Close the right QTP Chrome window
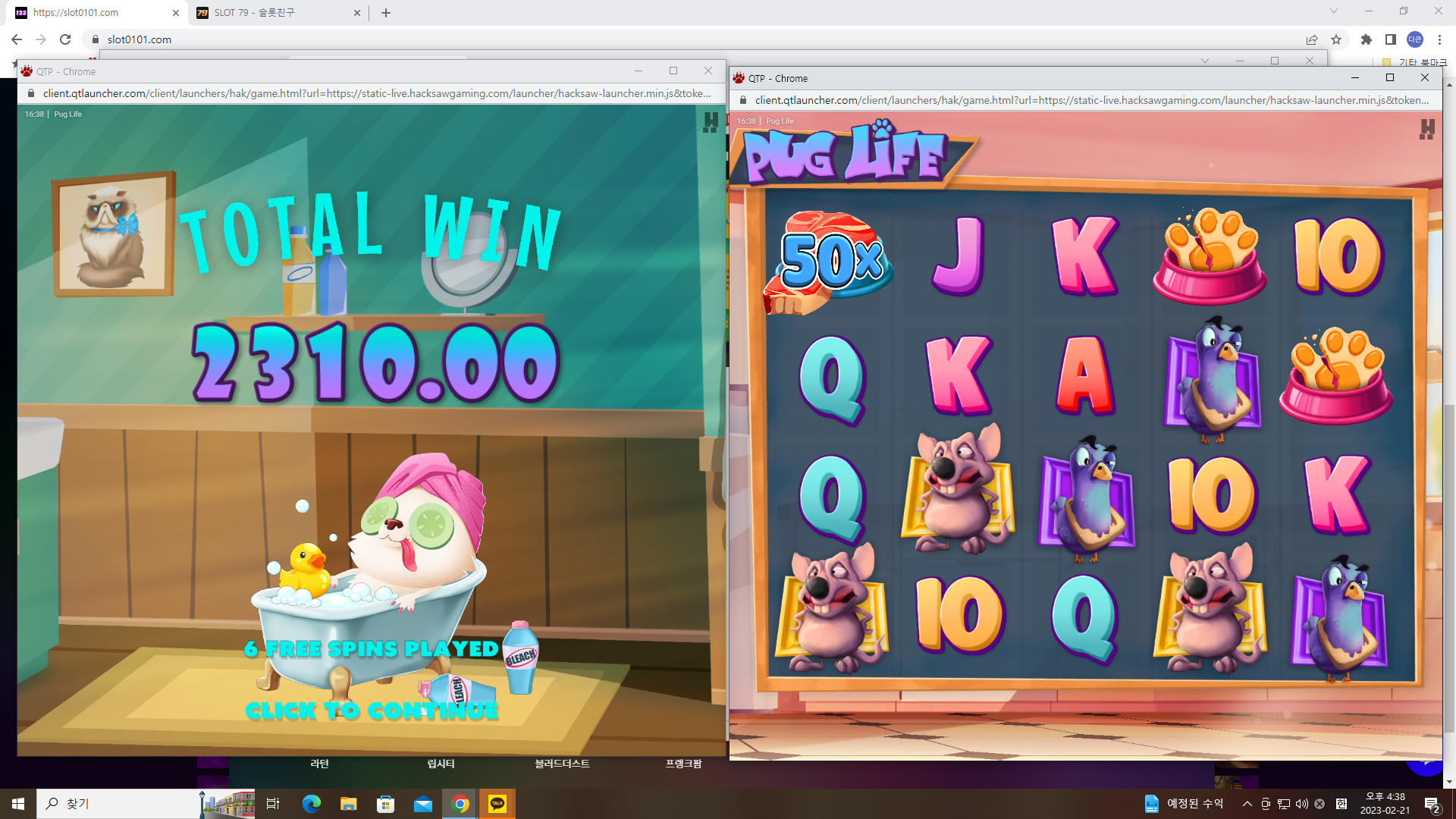Screen dimensions: 1456x819 click(x=1425, y=78)
